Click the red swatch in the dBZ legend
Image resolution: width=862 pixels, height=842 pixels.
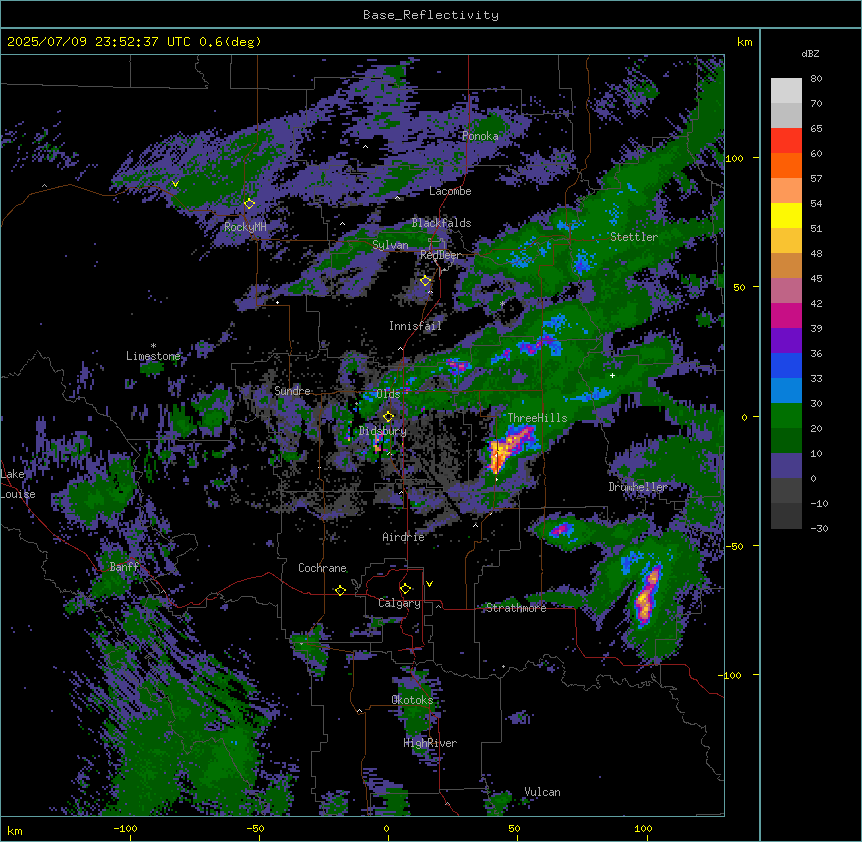786,141
